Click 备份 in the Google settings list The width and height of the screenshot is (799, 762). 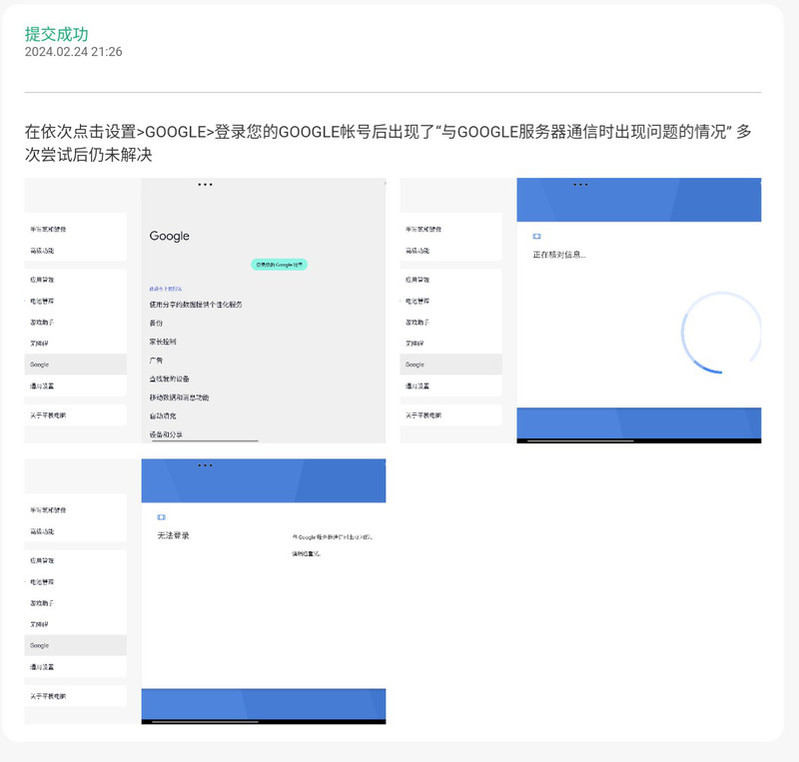click(x=157, y=323)
